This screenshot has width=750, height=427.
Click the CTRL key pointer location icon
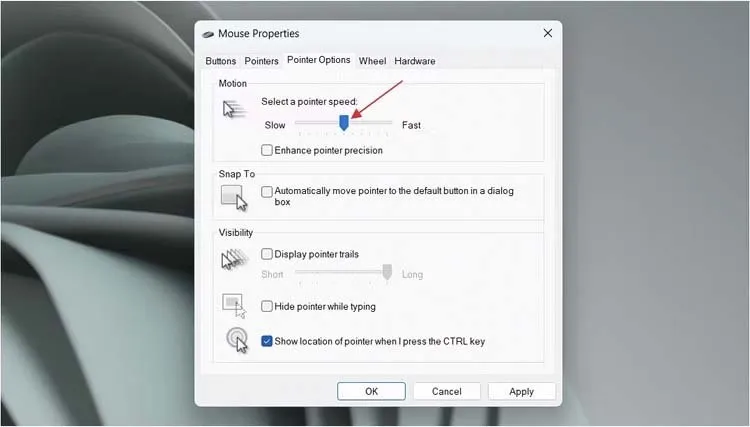[x=235, y=341]
